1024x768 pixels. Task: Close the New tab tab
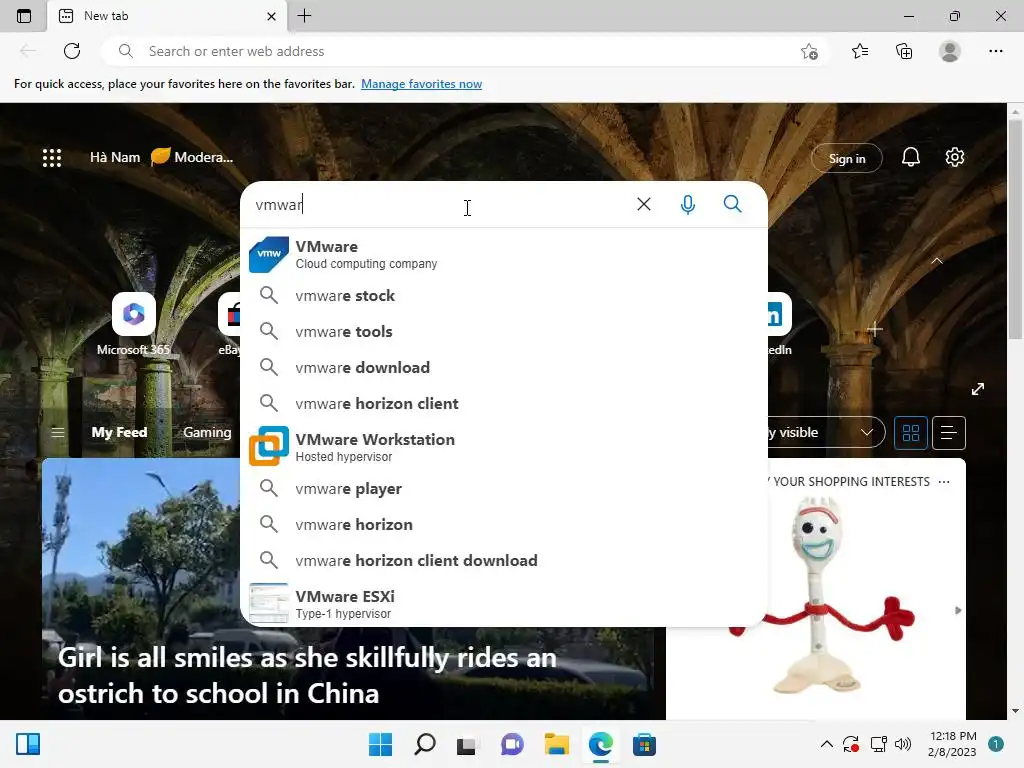[271, 16]
